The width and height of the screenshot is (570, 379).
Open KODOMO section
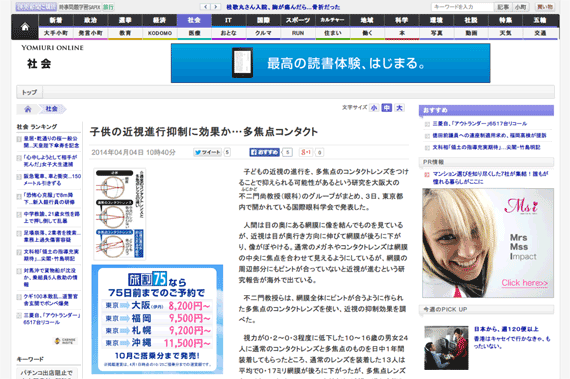pyautogui.click(x=160, y=33)
